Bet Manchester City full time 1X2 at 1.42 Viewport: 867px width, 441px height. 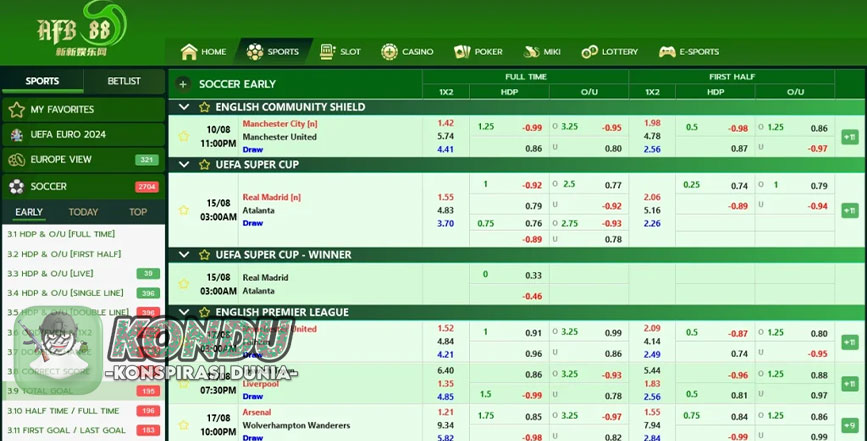coord(446,123)
